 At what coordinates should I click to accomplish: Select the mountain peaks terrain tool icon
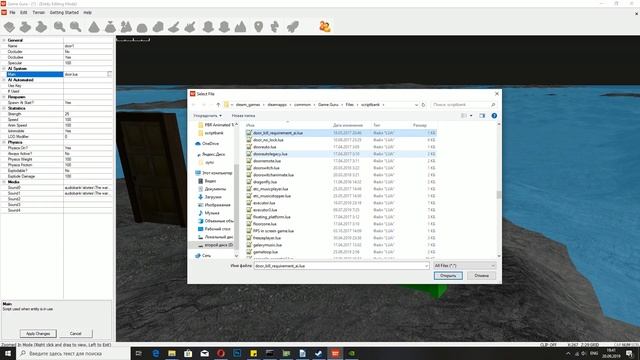240,27
